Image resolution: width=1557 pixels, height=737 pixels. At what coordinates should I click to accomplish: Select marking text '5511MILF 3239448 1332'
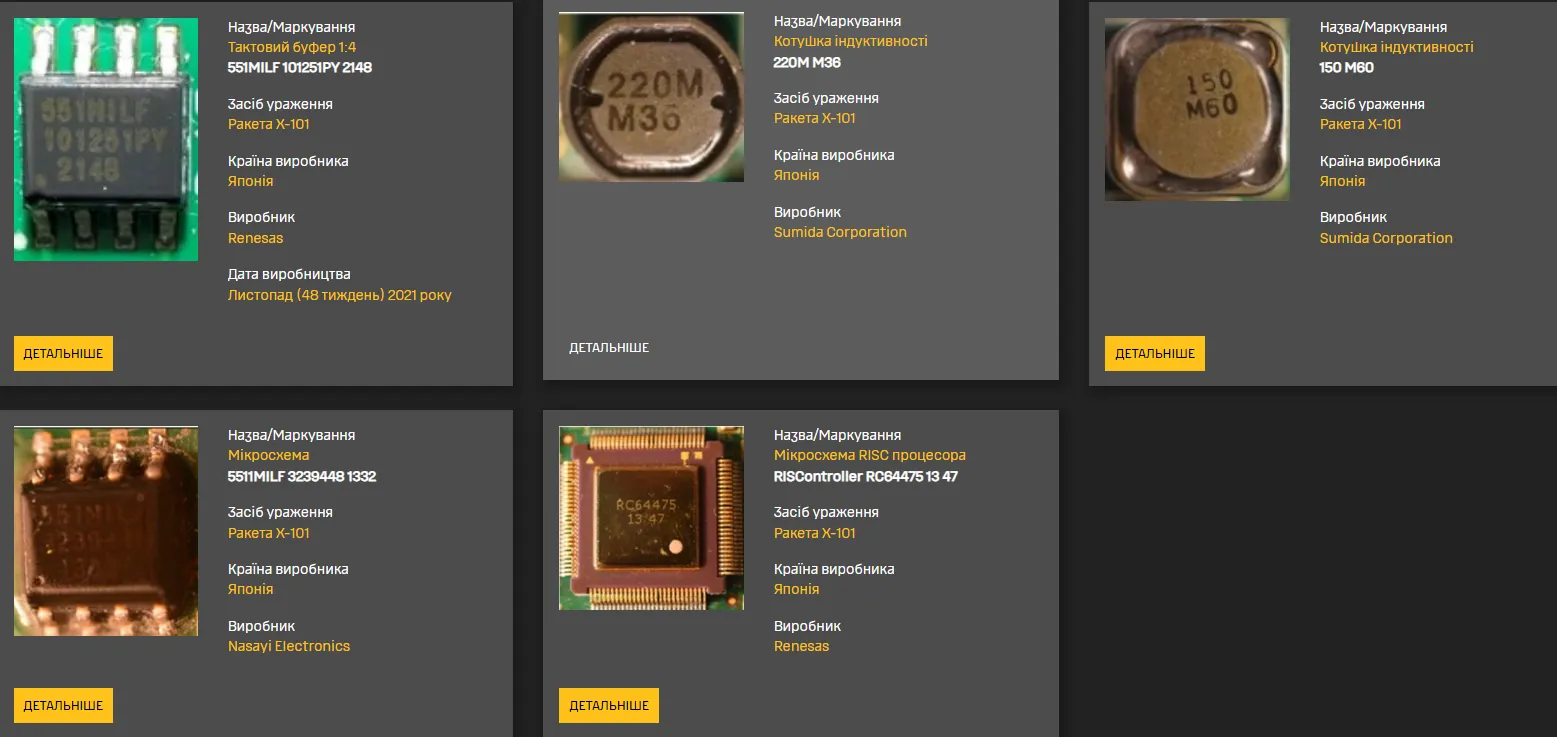(x=302, y=476)
